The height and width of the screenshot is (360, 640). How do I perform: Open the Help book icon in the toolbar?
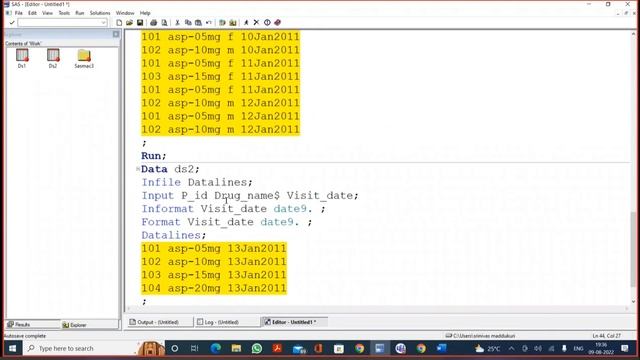pyautogui.click(x=278, y=22)
